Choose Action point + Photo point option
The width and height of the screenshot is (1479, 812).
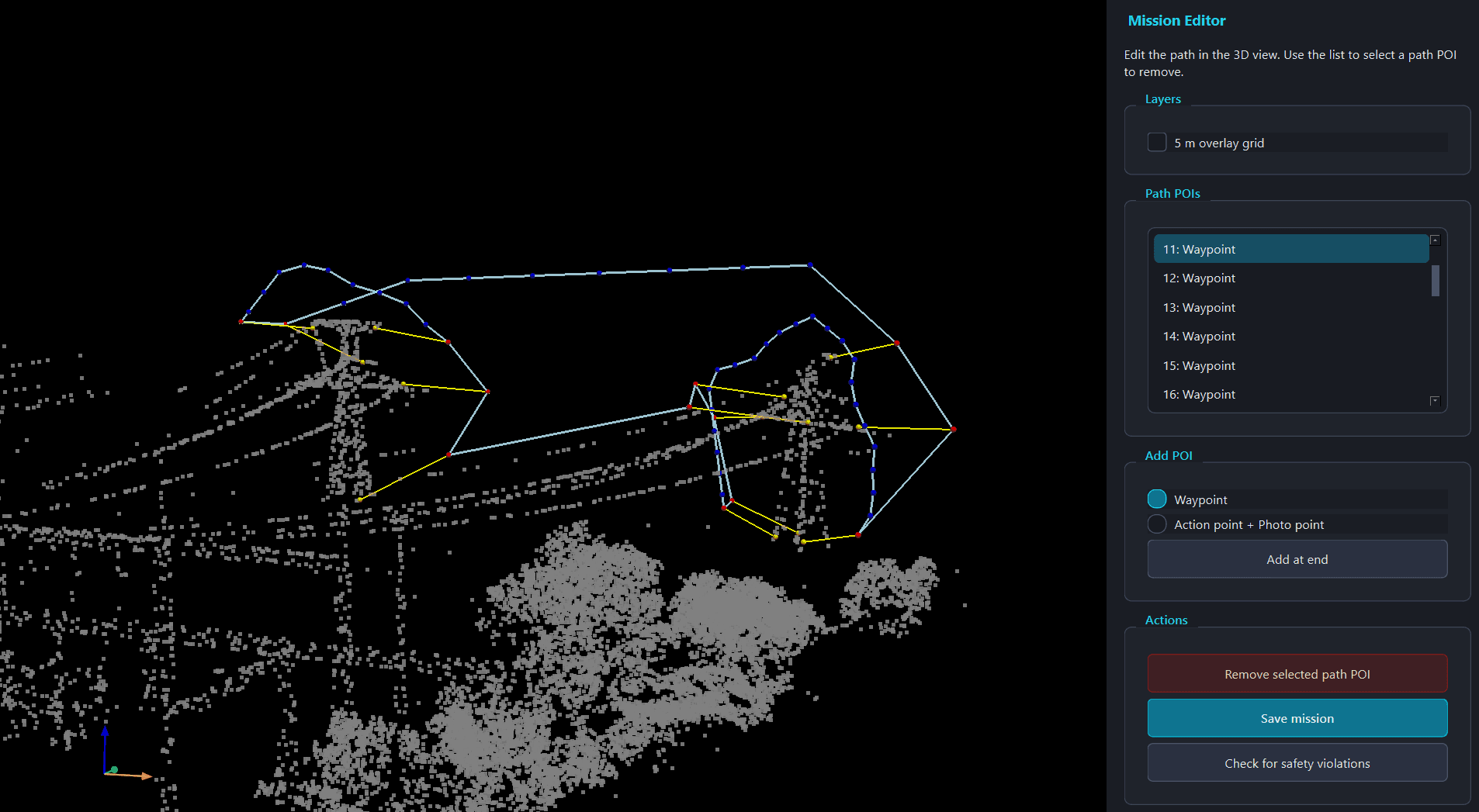(x=1156, y=523)
